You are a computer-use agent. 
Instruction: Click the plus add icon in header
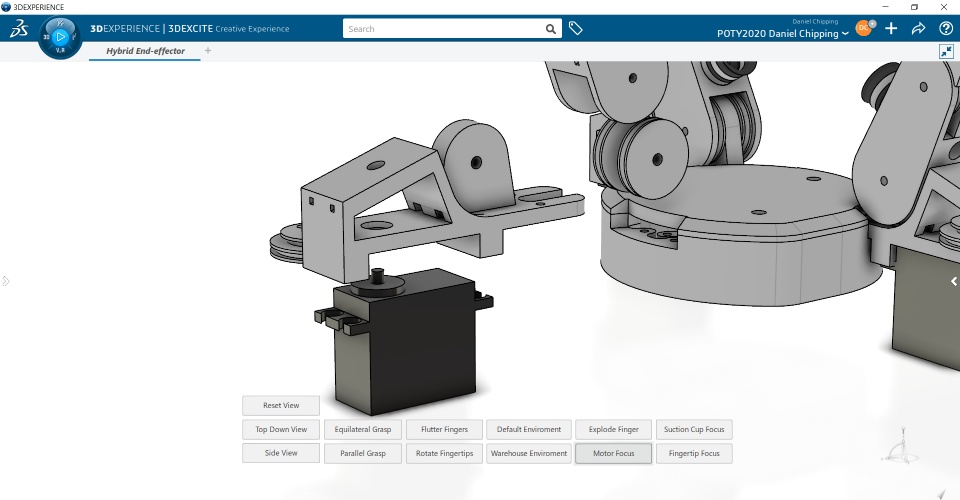891,28
